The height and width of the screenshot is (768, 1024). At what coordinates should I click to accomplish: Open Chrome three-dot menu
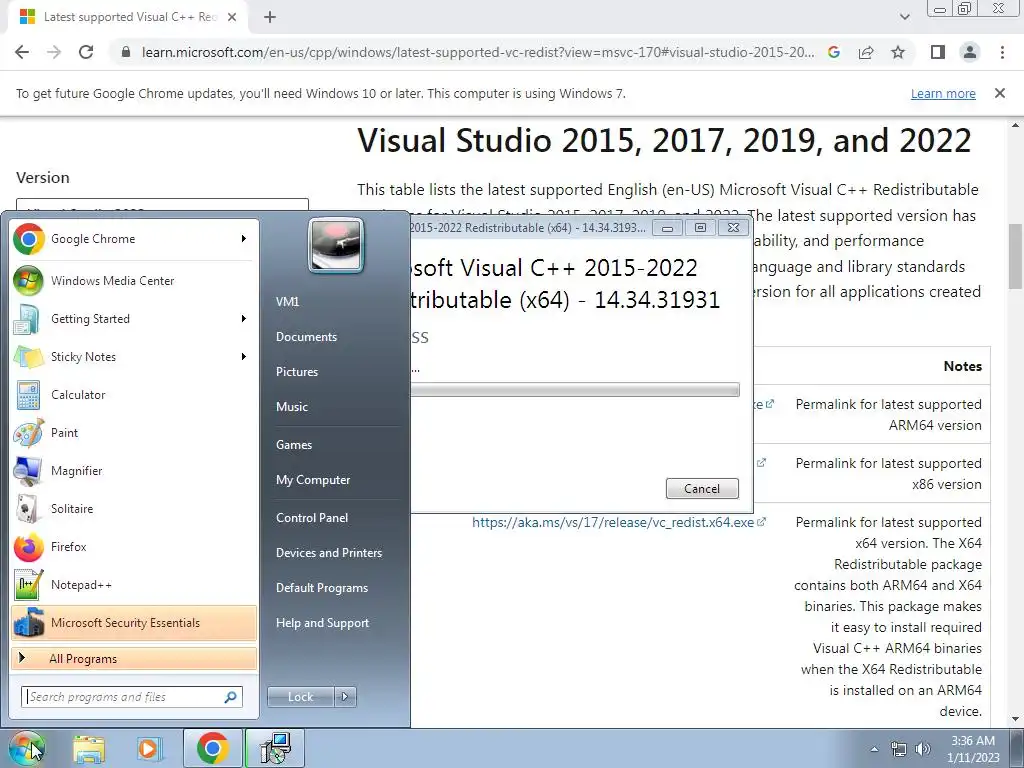(1002, 52)
